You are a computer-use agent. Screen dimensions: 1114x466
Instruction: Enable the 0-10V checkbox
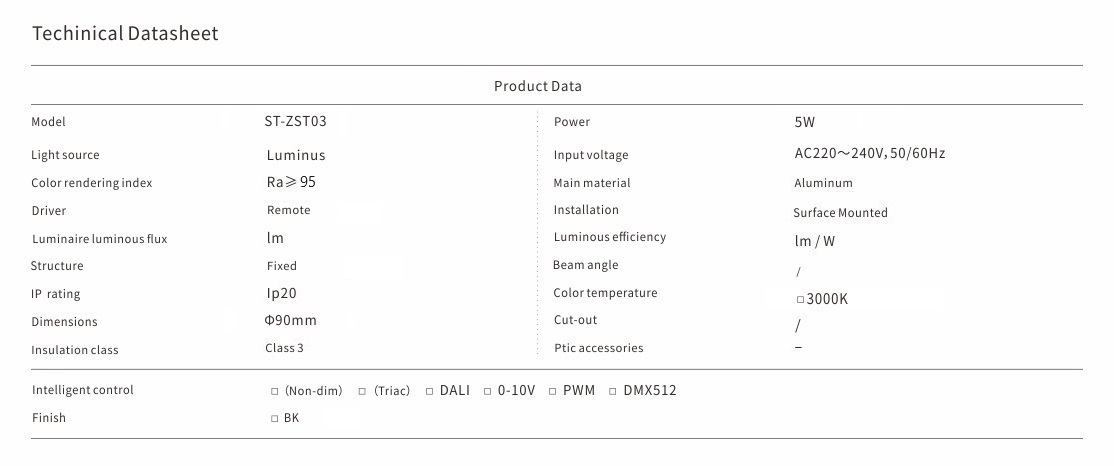(x=488, y=391)
